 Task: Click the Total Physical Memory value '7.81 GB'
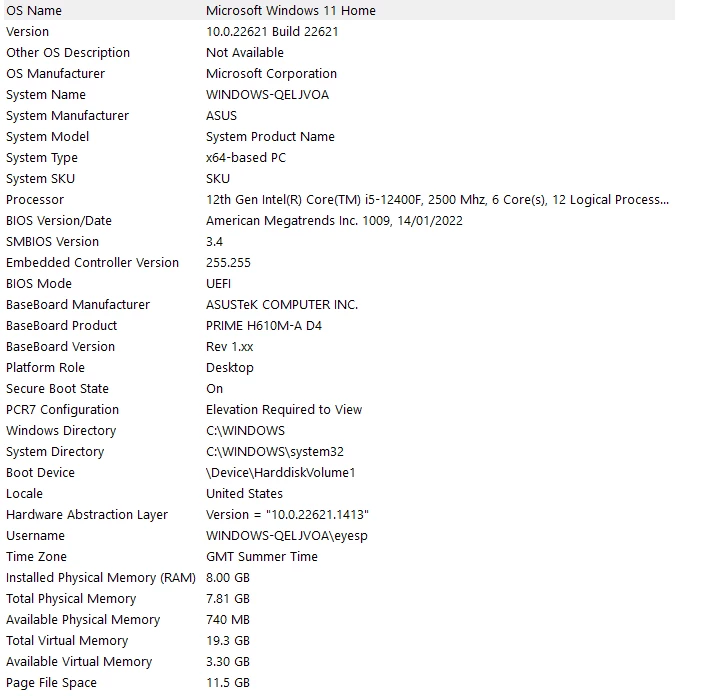tap(228, 599)
